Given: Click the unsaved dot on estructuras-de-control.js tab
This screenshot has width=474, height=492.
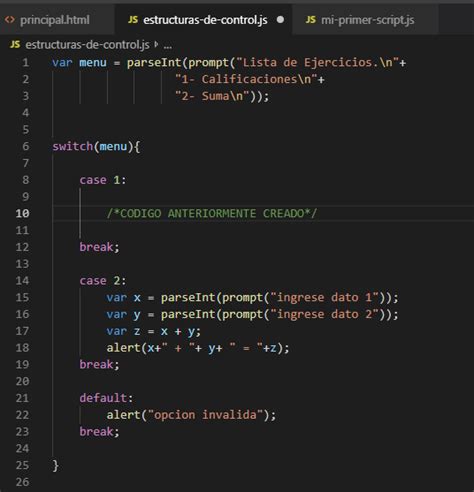Looking at the screenshot, I should (280, 20).
